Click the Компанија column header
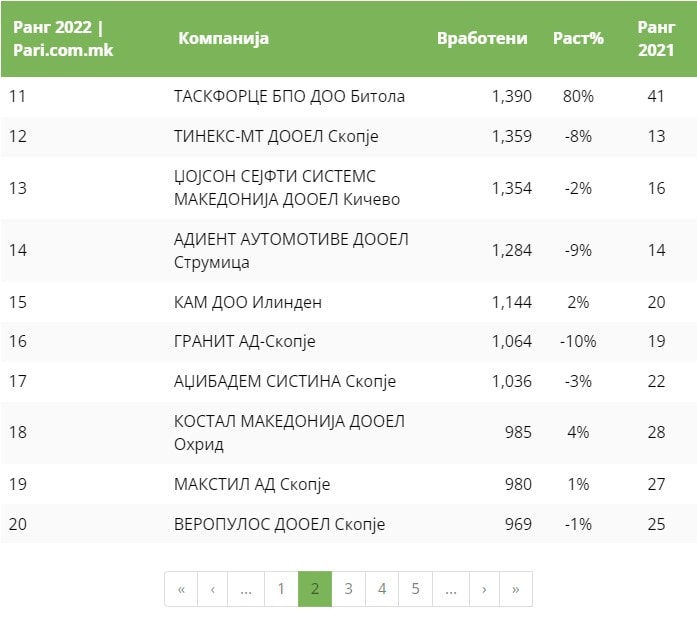The image size is (697, 627). [x=223, y=39]
